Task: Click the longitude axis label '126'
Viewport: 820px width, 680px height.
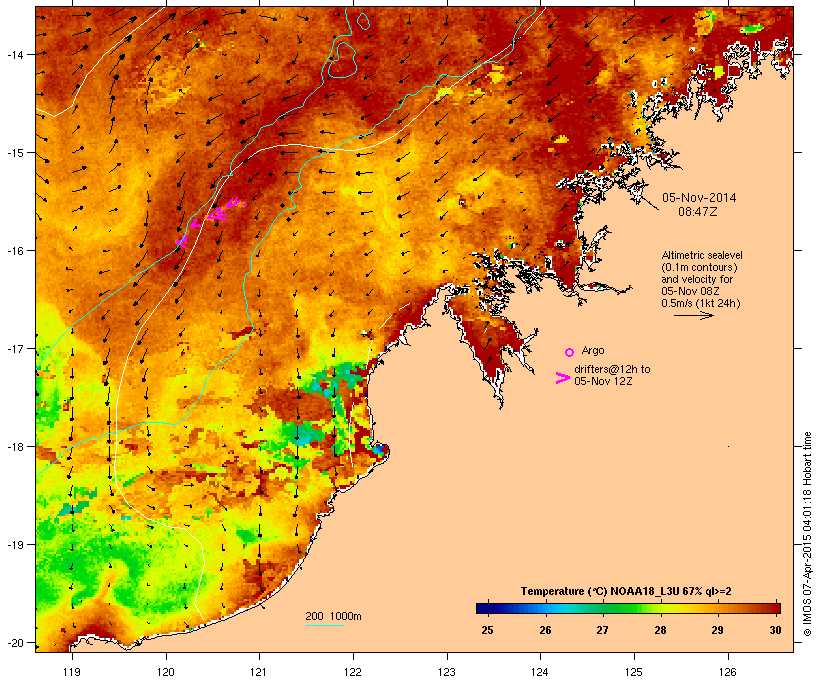Action: tap(728, 672)
